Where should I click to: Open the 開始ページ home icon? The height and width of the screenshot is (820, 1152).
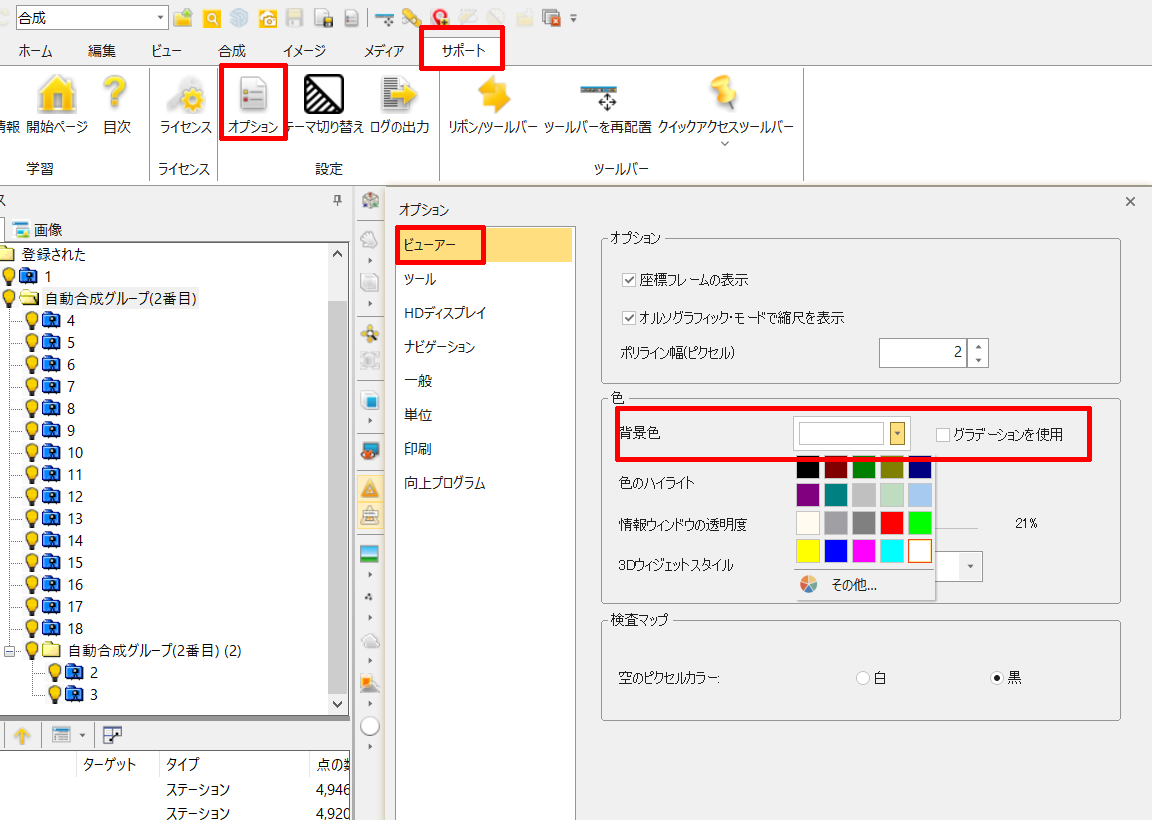coord(57,96)
